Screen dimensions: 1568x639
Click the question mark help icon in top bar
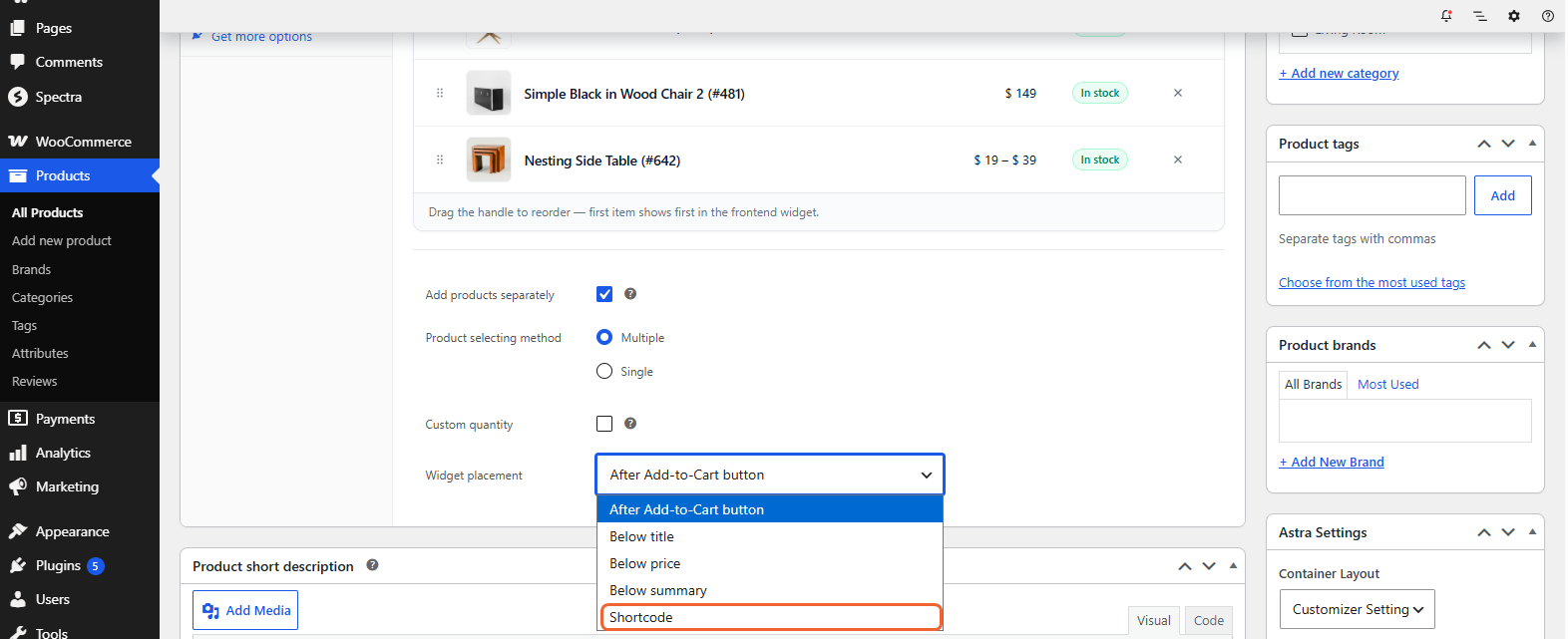coord(1548,16)
